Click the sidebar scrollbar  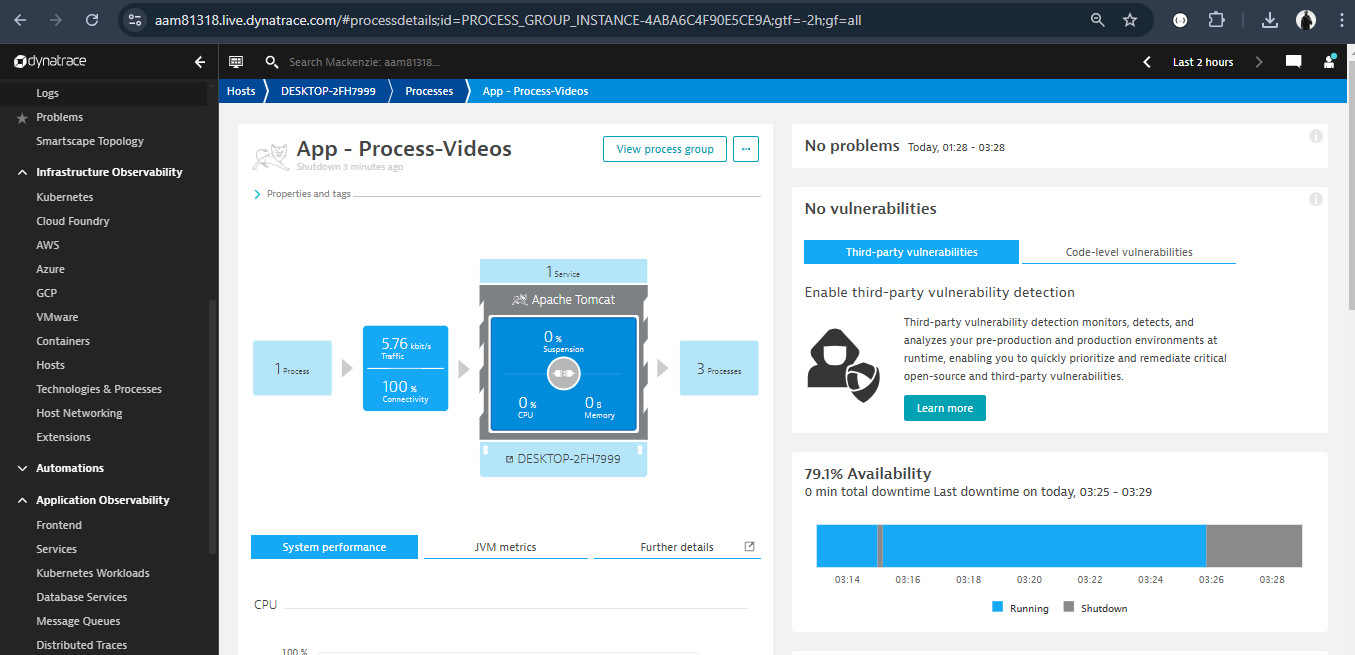212,425
